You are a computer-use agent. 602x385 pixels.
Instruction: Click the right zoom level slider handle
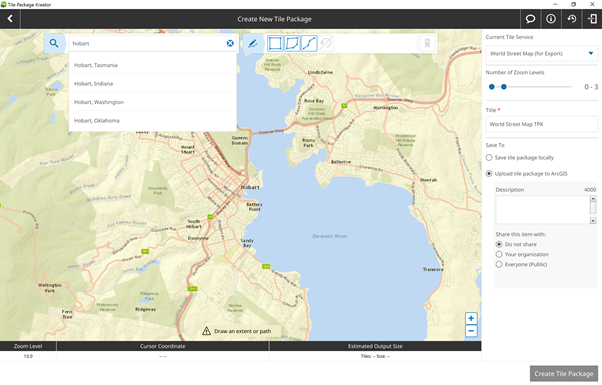pos(504,87)
